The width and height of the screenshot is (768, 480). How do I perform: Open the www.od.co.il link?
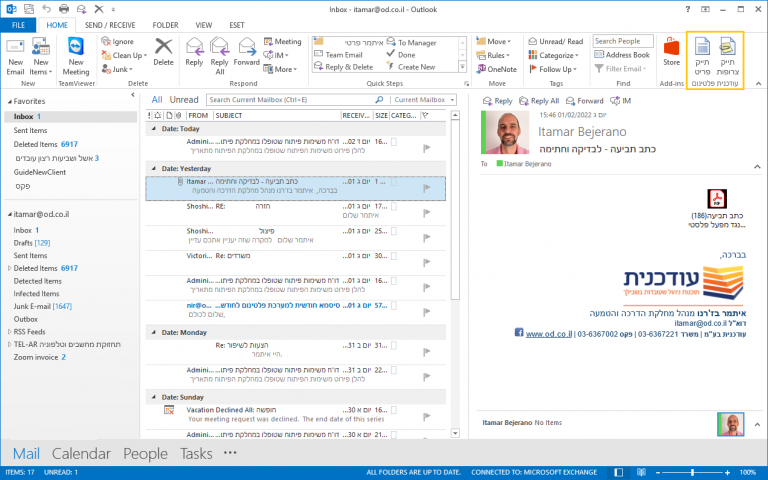pos(549,334)
